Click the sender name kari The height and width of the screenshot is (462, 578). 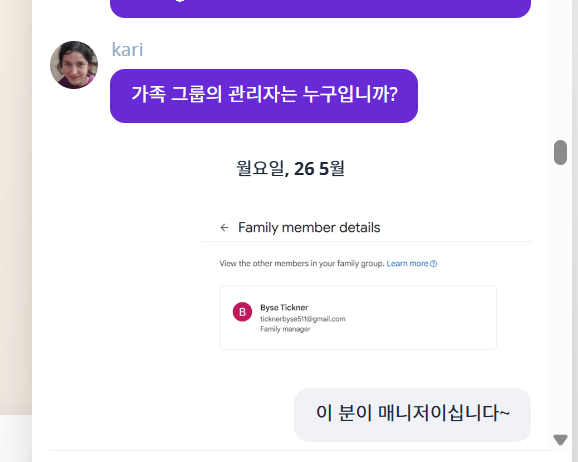click(x=127, y=50)
